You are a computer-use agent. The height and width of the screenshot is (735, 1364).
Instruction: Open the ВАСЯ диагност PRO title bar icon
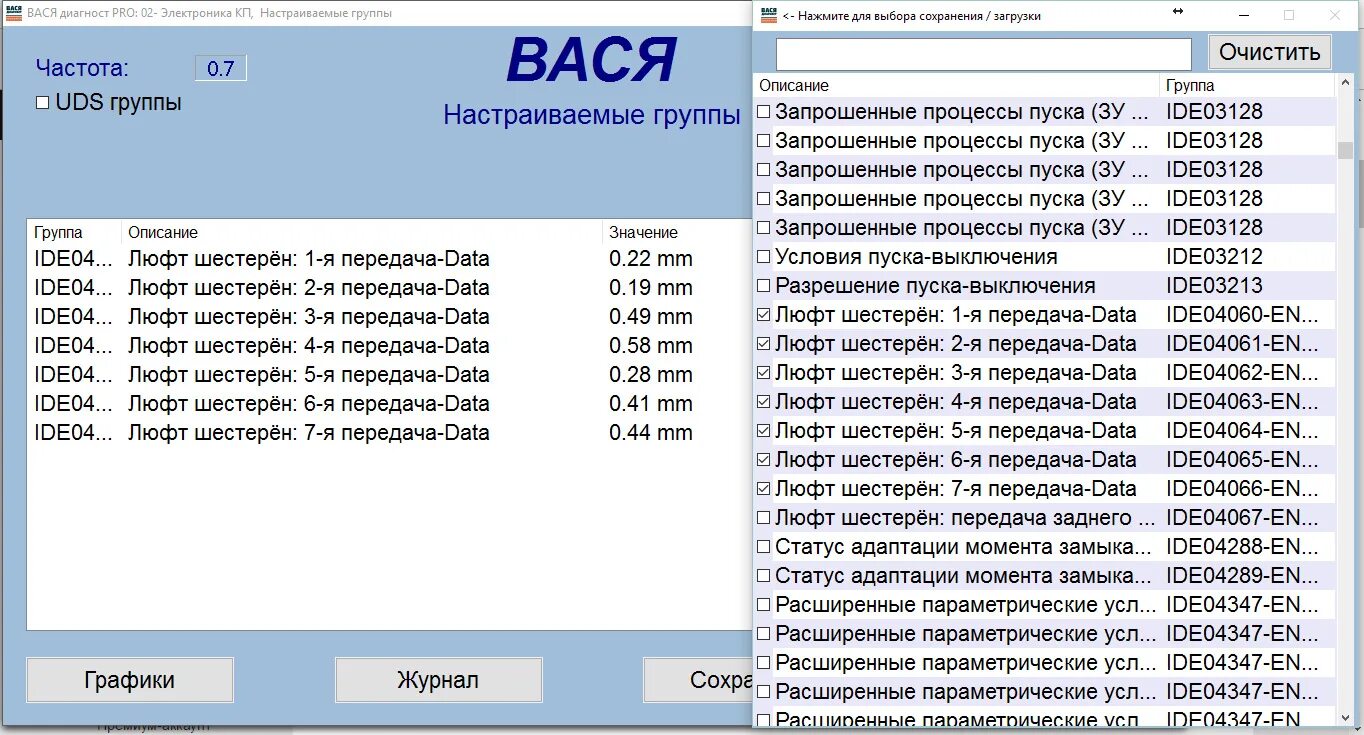click(14, 13)
